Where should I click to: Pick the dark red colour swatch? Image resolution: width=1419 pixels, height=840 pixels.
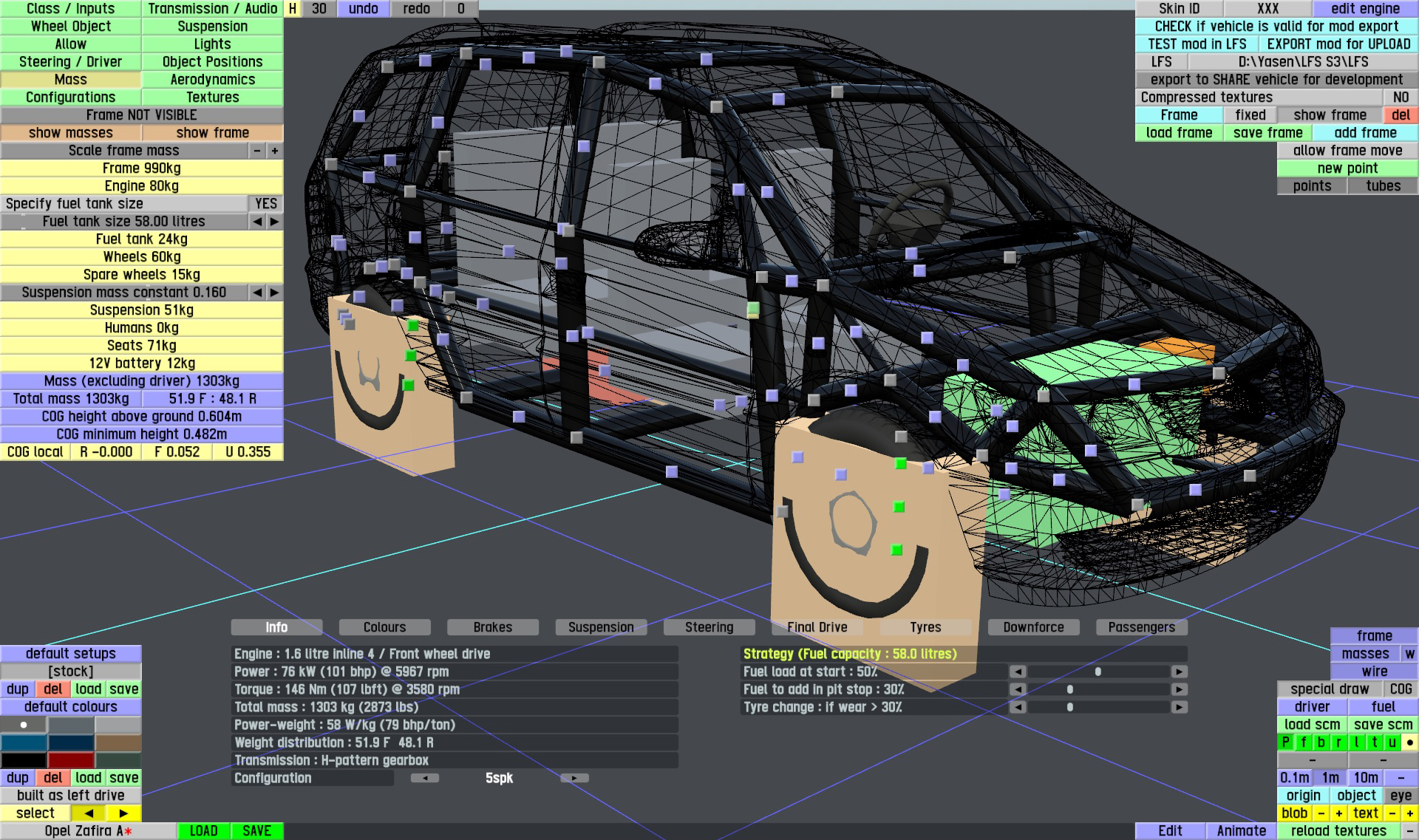click(x=71, y=760)
